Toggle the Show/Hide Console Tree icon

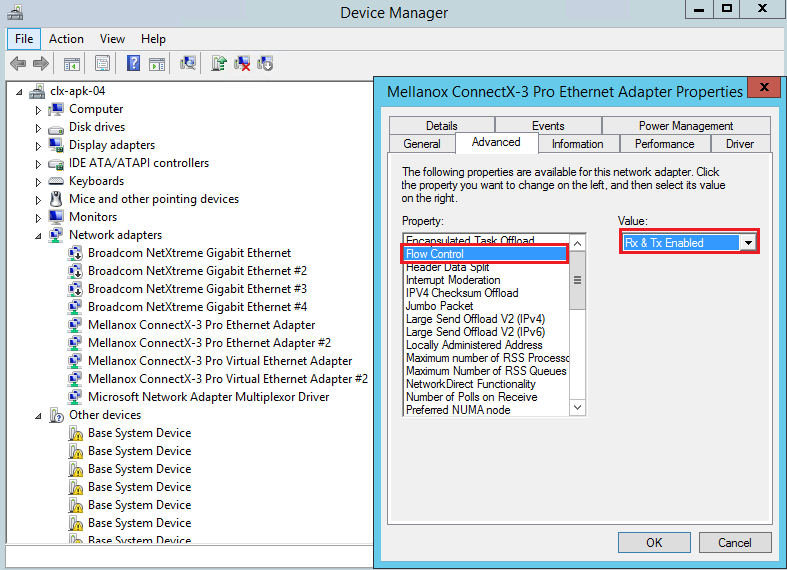(x=72, y=64)
